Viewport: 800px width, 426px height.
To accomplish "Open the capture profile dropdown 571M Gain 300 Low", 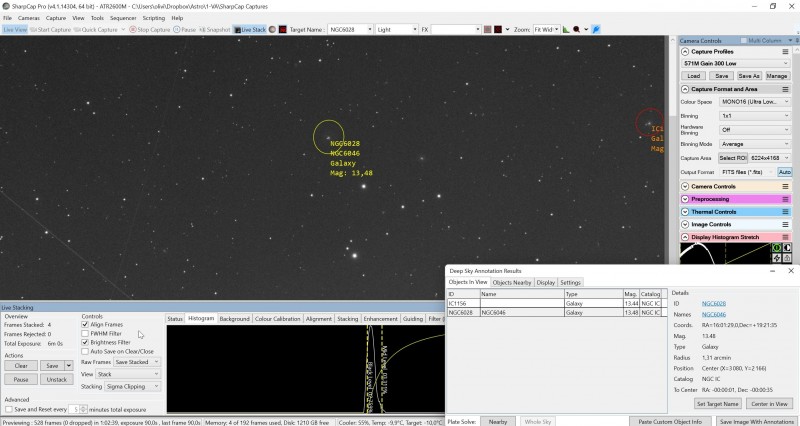I will tap(736, 63).
